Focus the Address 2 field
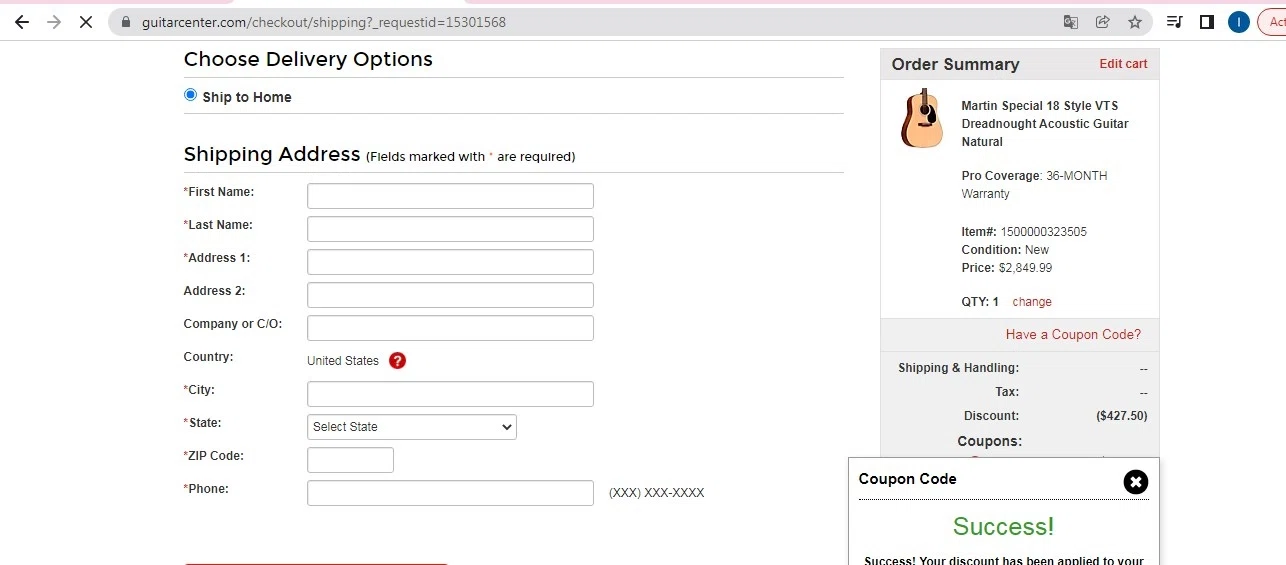Viewport: 1286px width, 565px height. (x=450, y=295)
